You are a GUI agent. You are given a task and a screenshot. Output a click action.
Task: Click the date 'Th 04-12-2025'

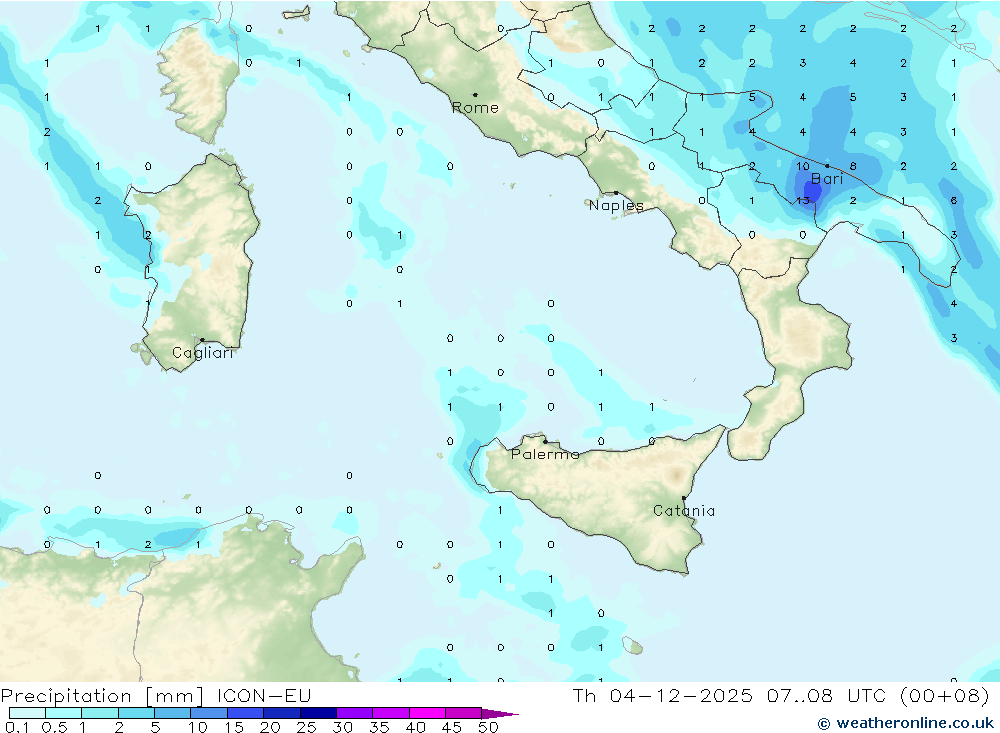pos(663,695)
